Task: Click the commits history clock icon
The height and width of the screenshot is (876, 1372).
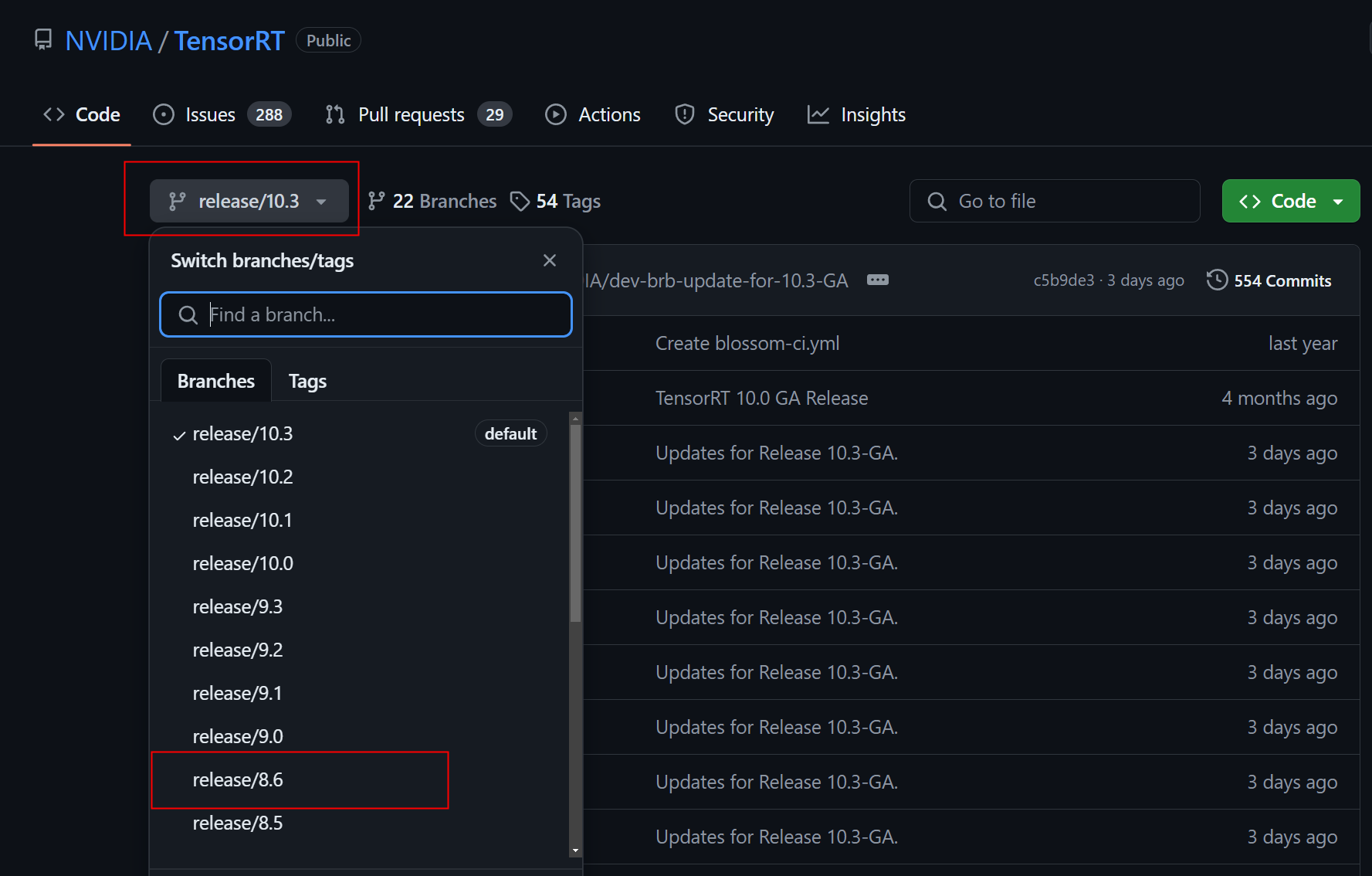Action: pos(1217,280)
